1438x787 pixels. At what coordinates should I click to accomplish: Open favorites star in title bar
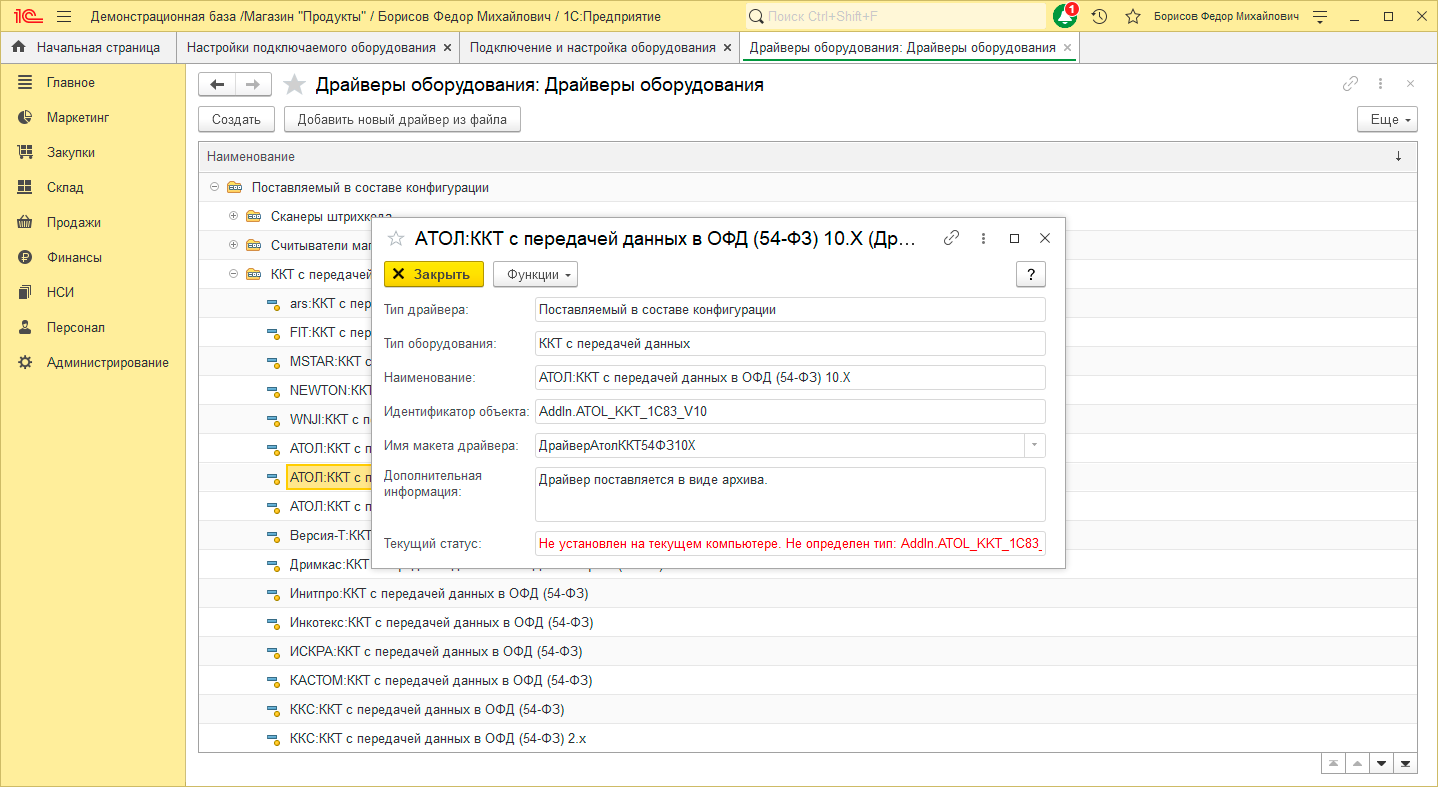pos(1133,17)
